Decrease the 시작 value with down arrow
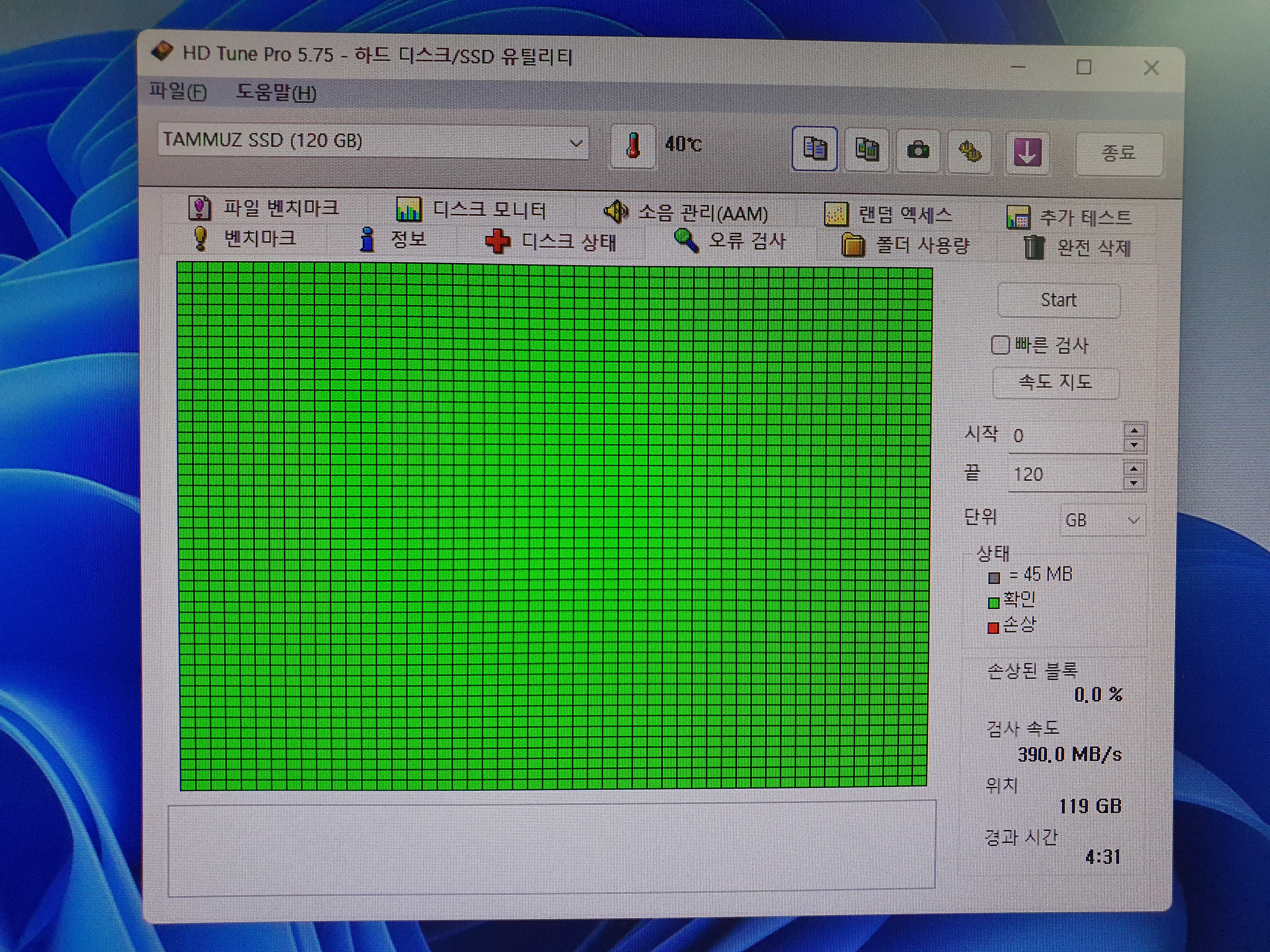 [x=1134, y=445]
